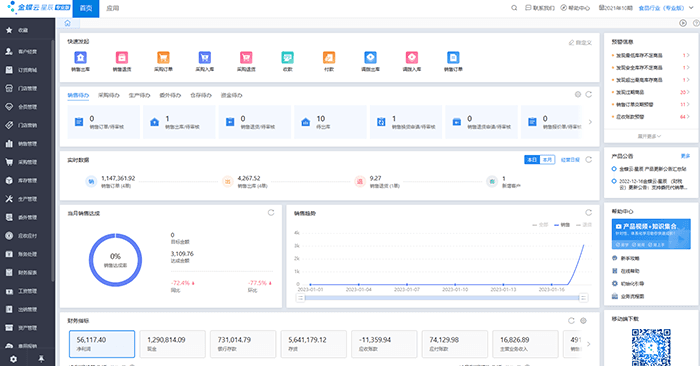Open 调拨出库 blue quick launch icon

tap(370, 58)
